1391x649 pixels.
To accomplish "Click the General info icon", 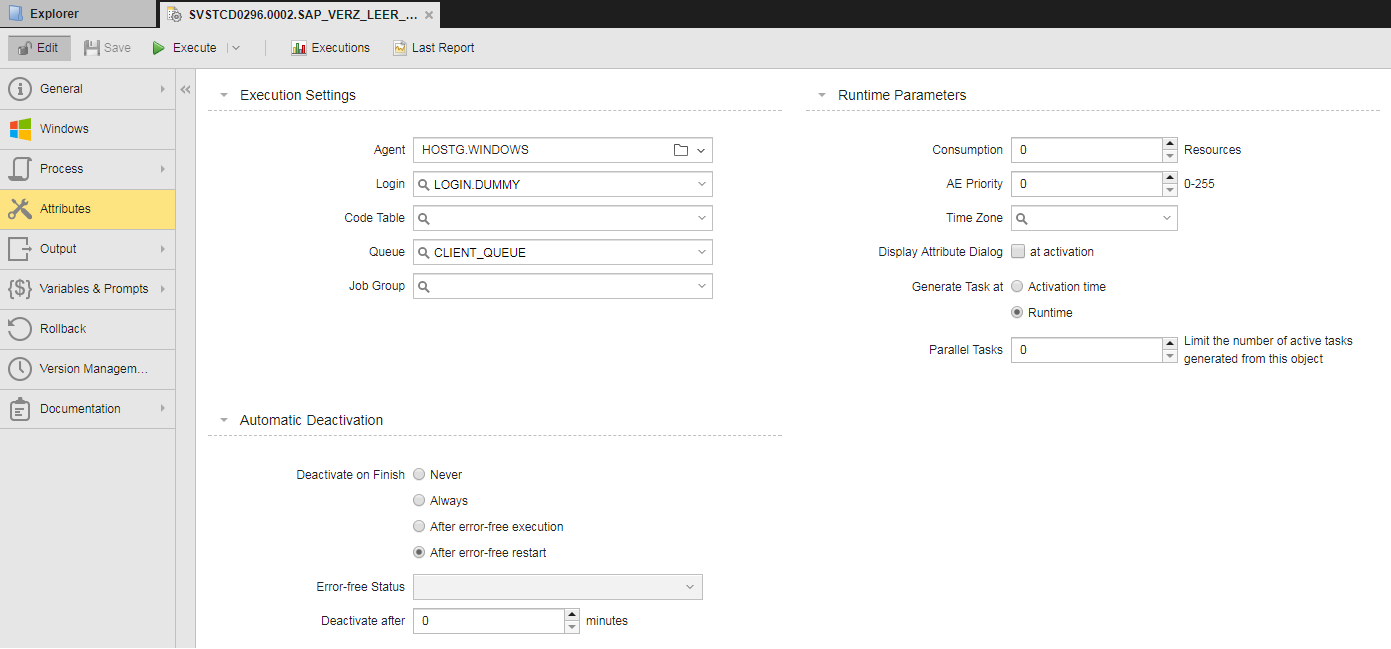I will point(20,89).
